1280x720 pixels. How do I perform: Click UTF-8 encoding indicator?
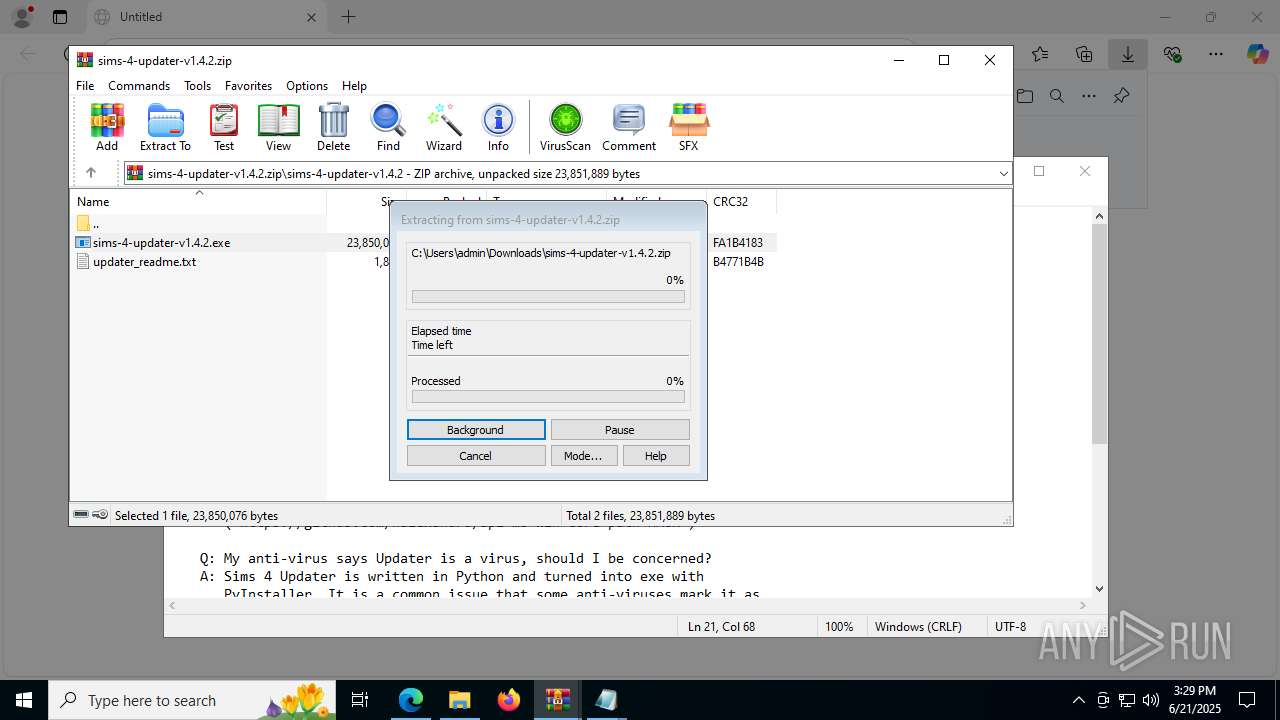coord(1010,626)
